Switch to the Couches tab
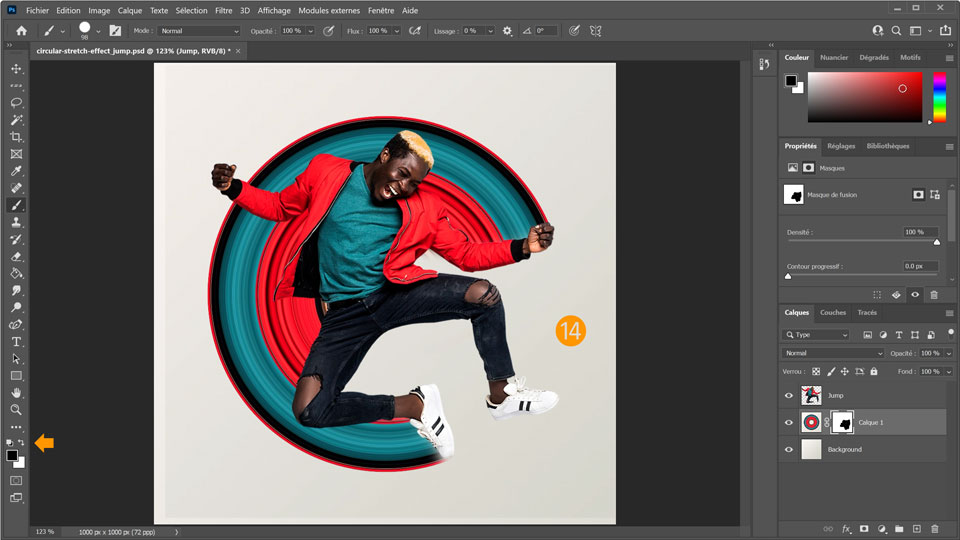 point(833,312)
